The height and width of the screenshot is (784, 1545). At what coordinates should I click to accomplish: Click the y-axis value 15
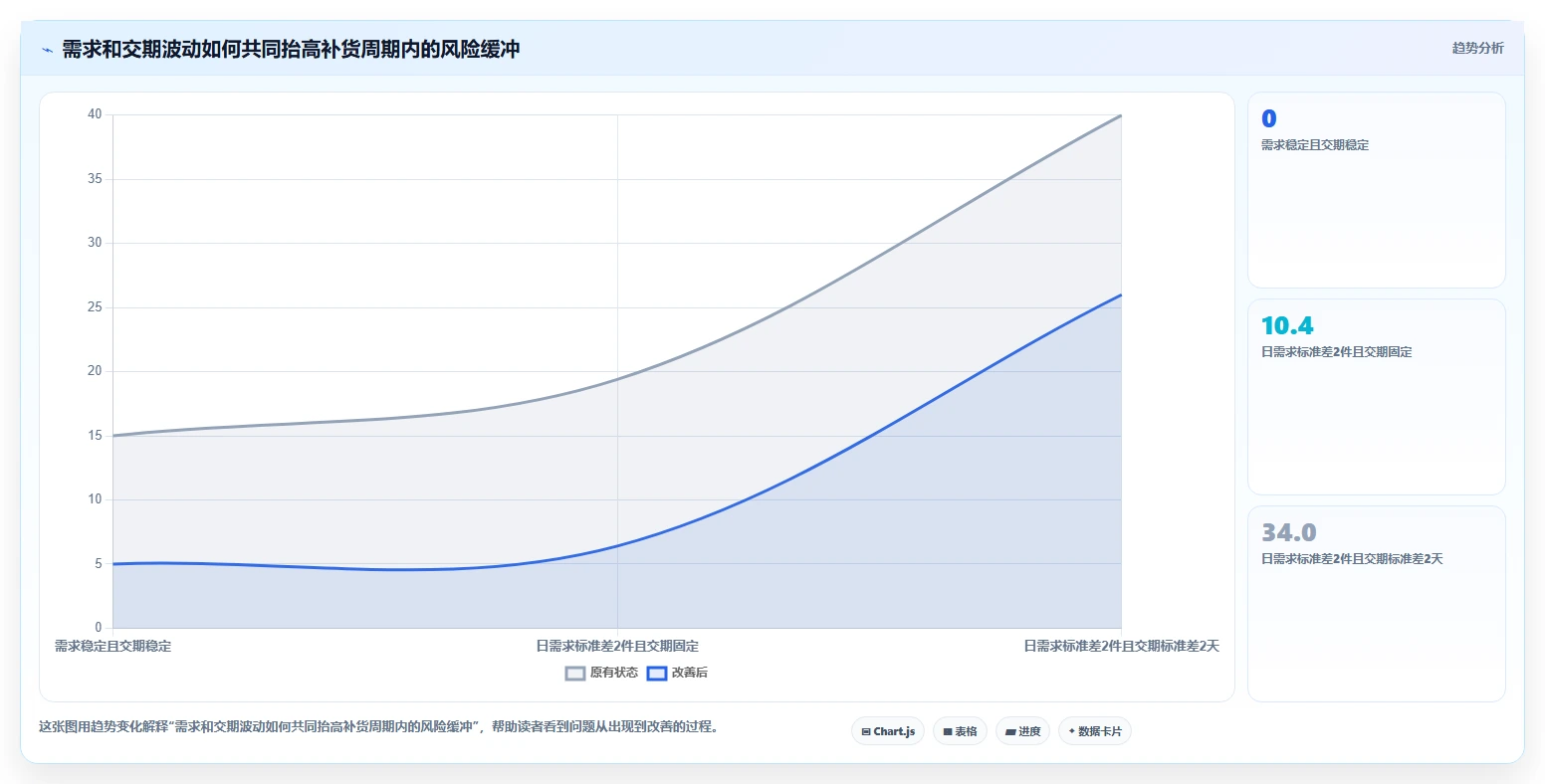tap(95, 436)
